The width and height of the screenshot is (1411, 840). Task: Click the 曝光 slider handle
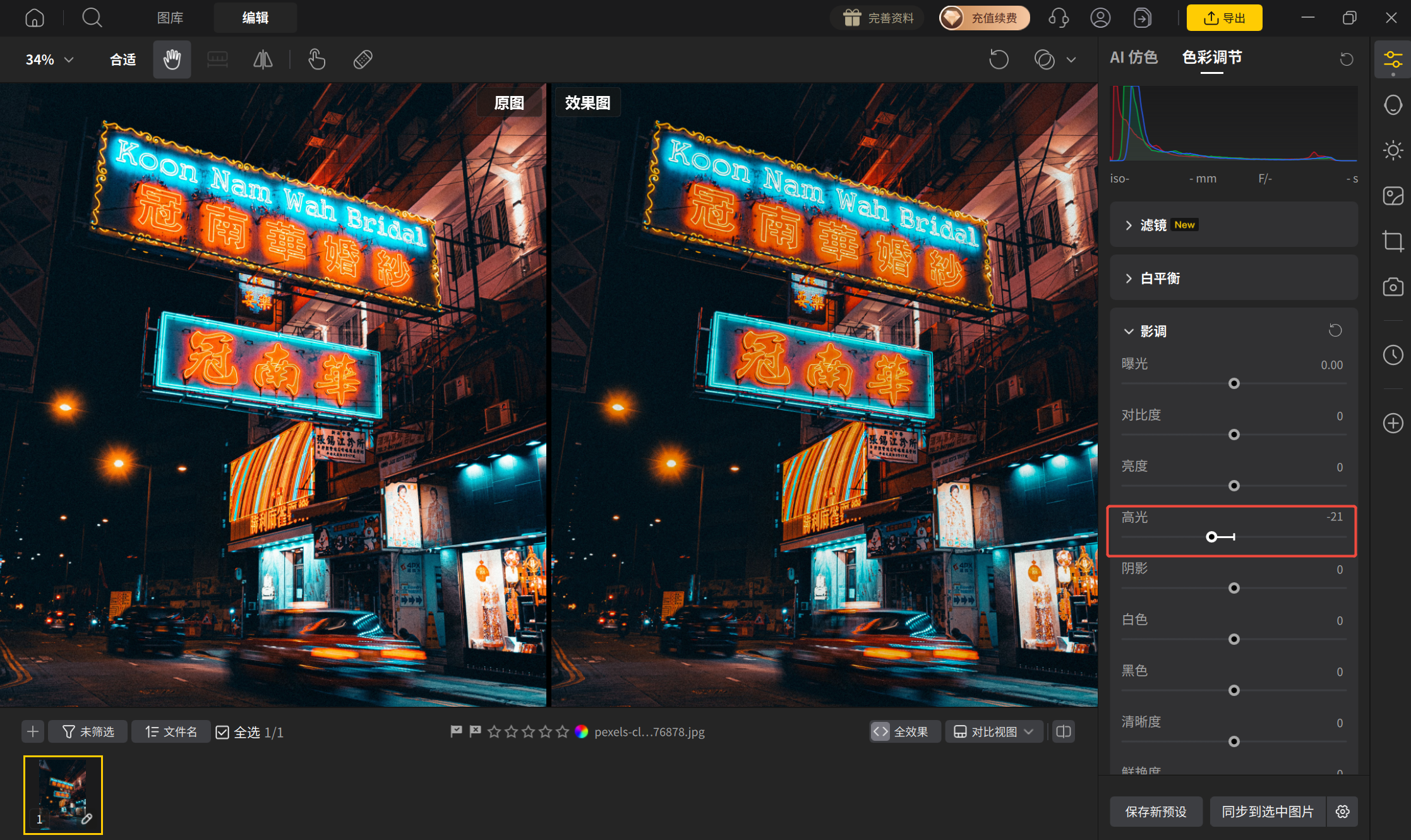[x=1234, y=383]
